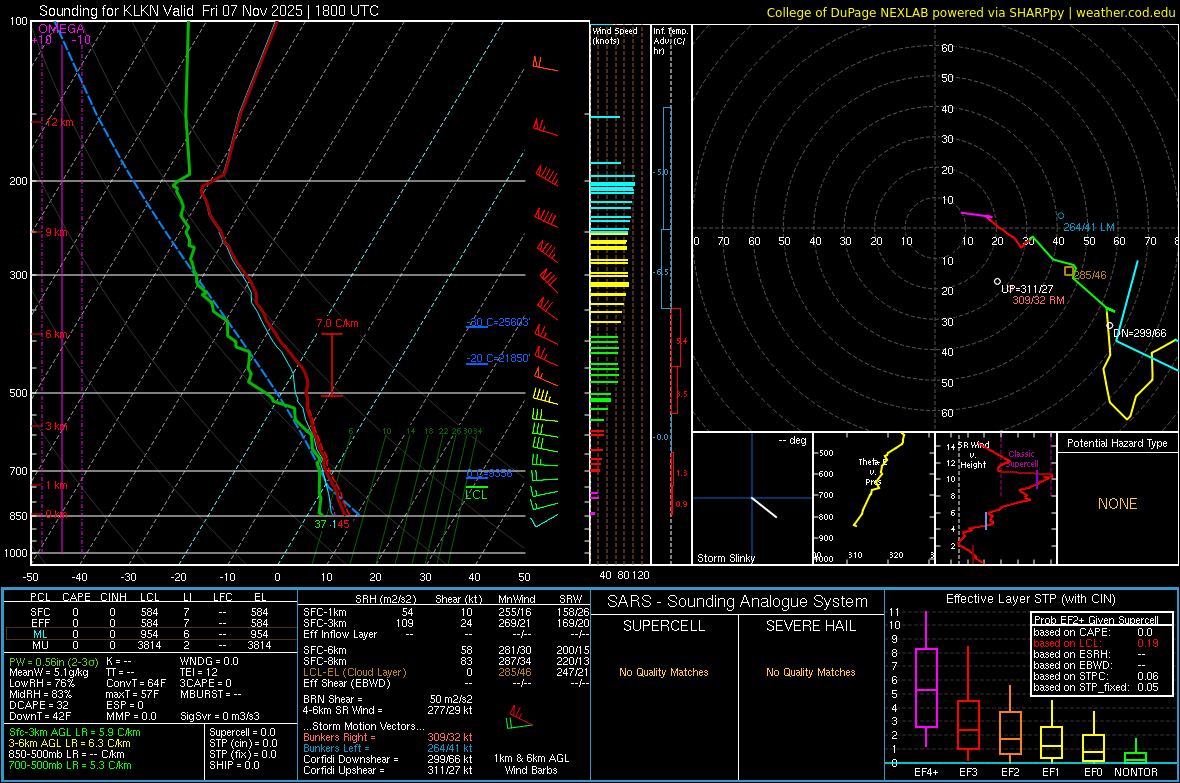Image resolution: width=1180 pixels, height=783 pixels.
Task: Click the '7.0 C/km' lapse rate label
Action: [x=337, y=323]
